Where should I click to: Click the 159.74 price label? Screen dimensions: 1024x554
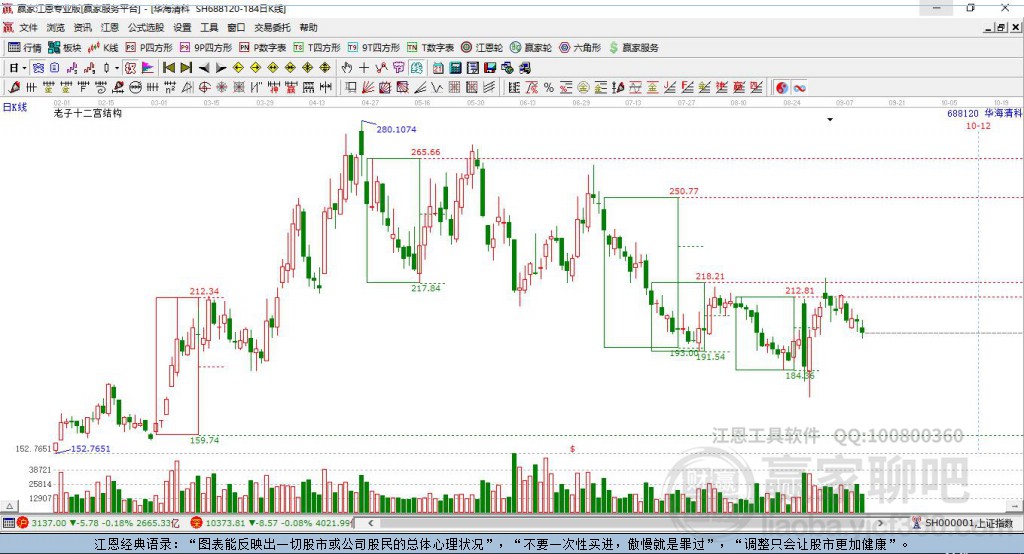point(204,440)
